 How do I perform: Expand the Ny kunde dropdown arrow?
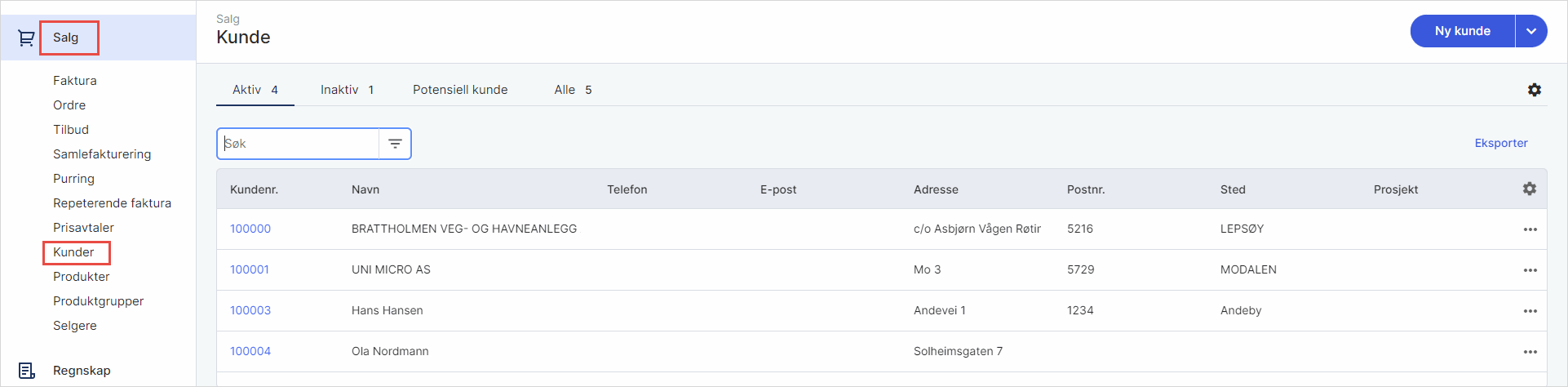(1531, 31)
